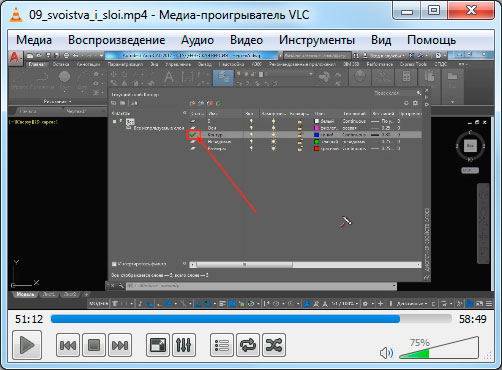Click the Play button
The image size is (502, 370).
tap(27, 345)
